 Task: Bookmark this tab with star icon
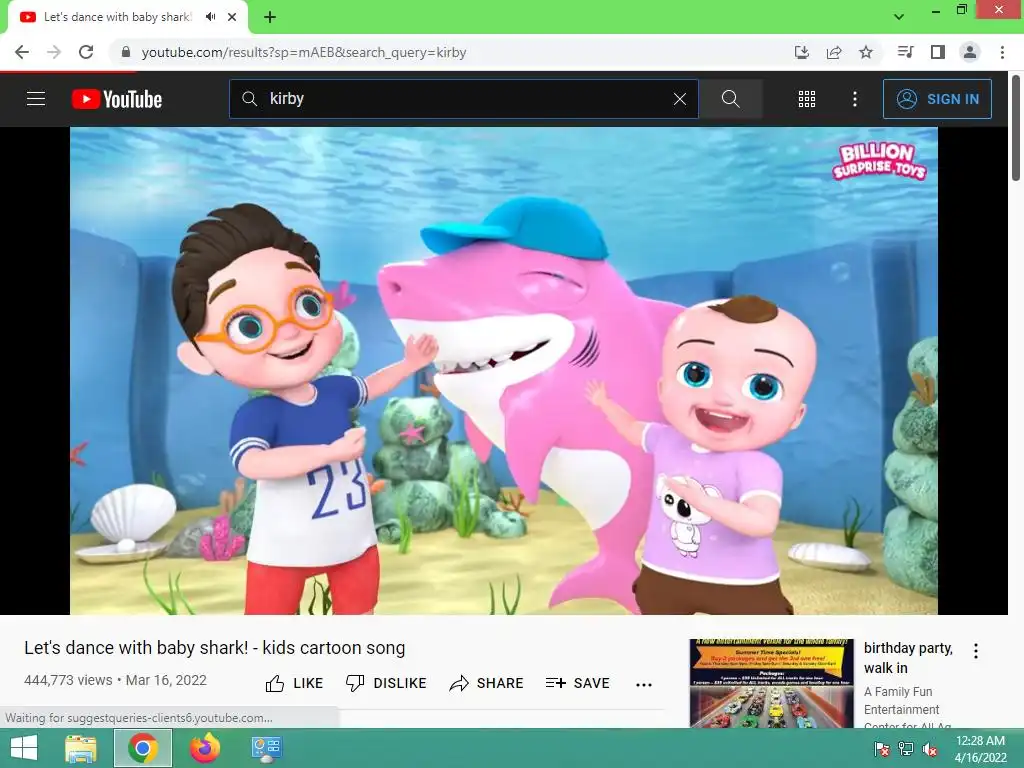pyautogui.click(x=866, y=52)
